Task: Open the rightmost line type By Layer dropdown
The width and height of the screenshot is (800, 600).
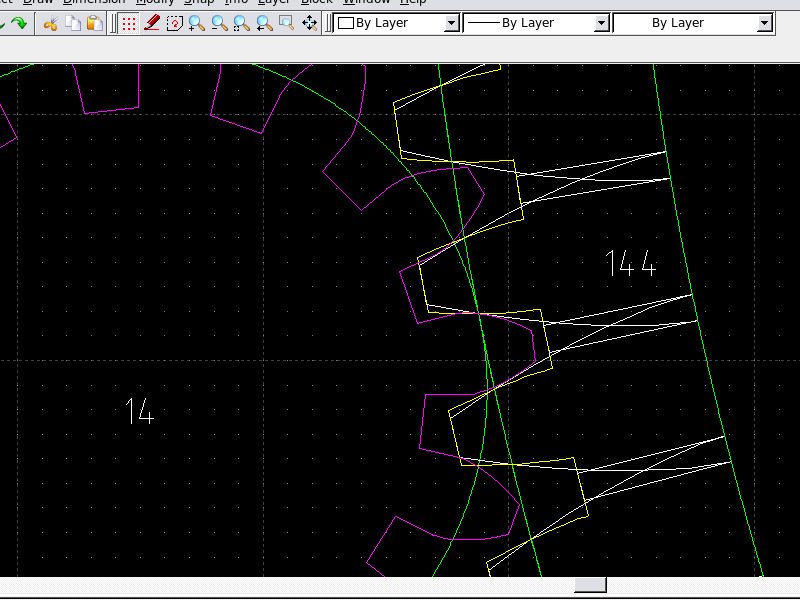Action: 765,22
